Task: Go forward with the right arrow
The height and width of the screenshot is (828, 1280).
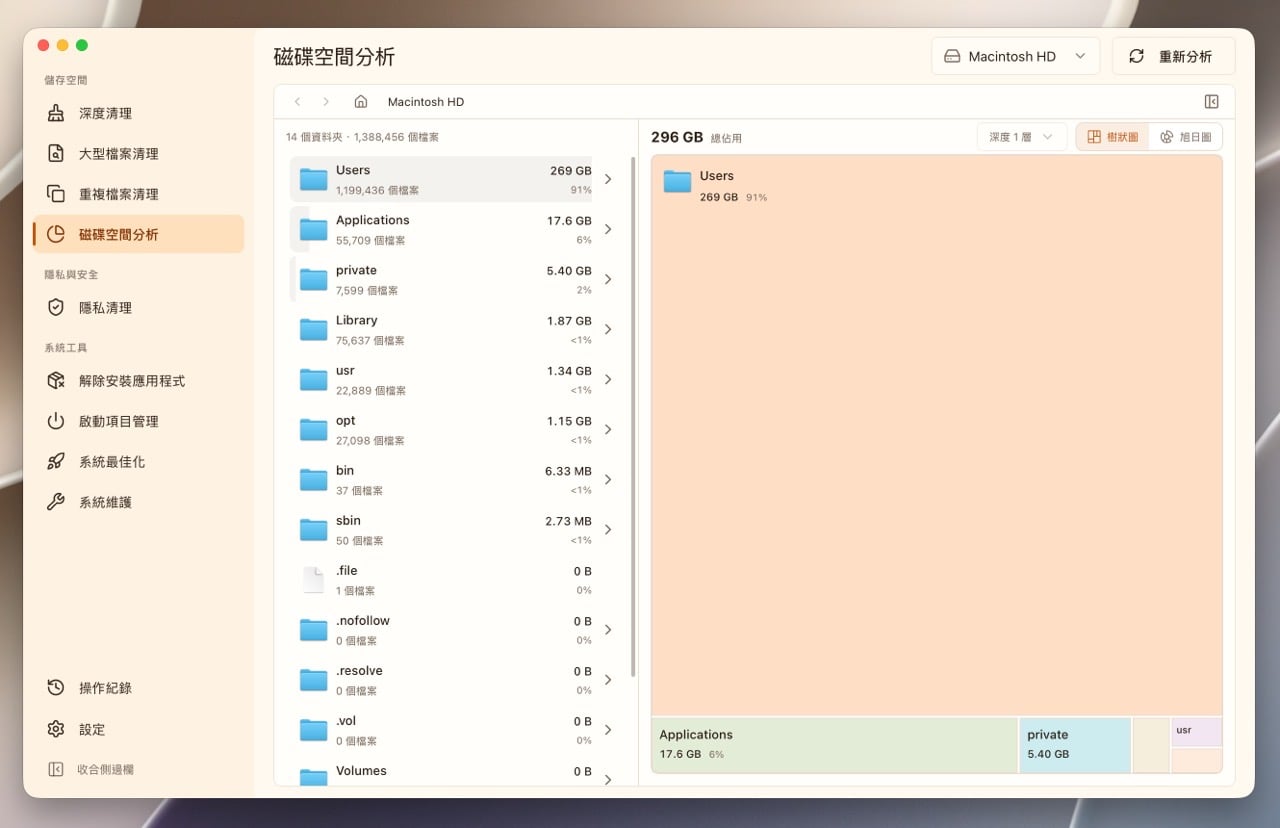Action: (326, 102)
